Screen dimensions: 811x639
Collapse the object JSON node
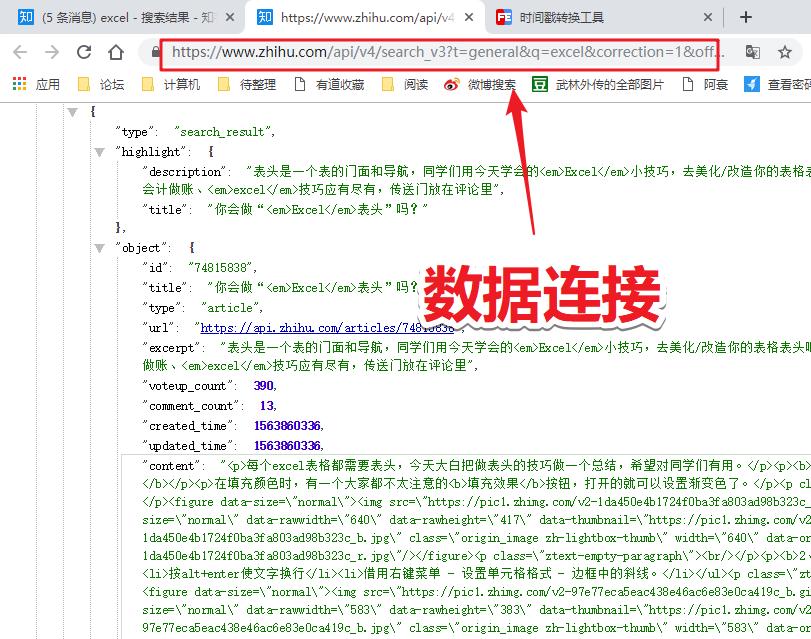click(x=98, y=247)
